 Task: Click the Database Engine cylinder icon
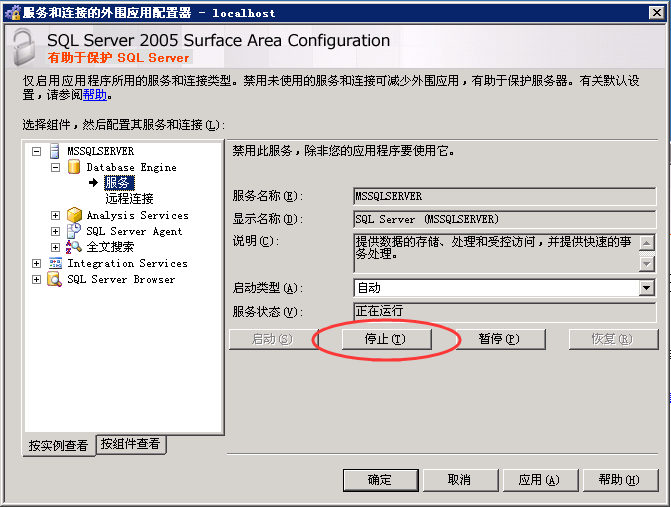coord(74,167)
